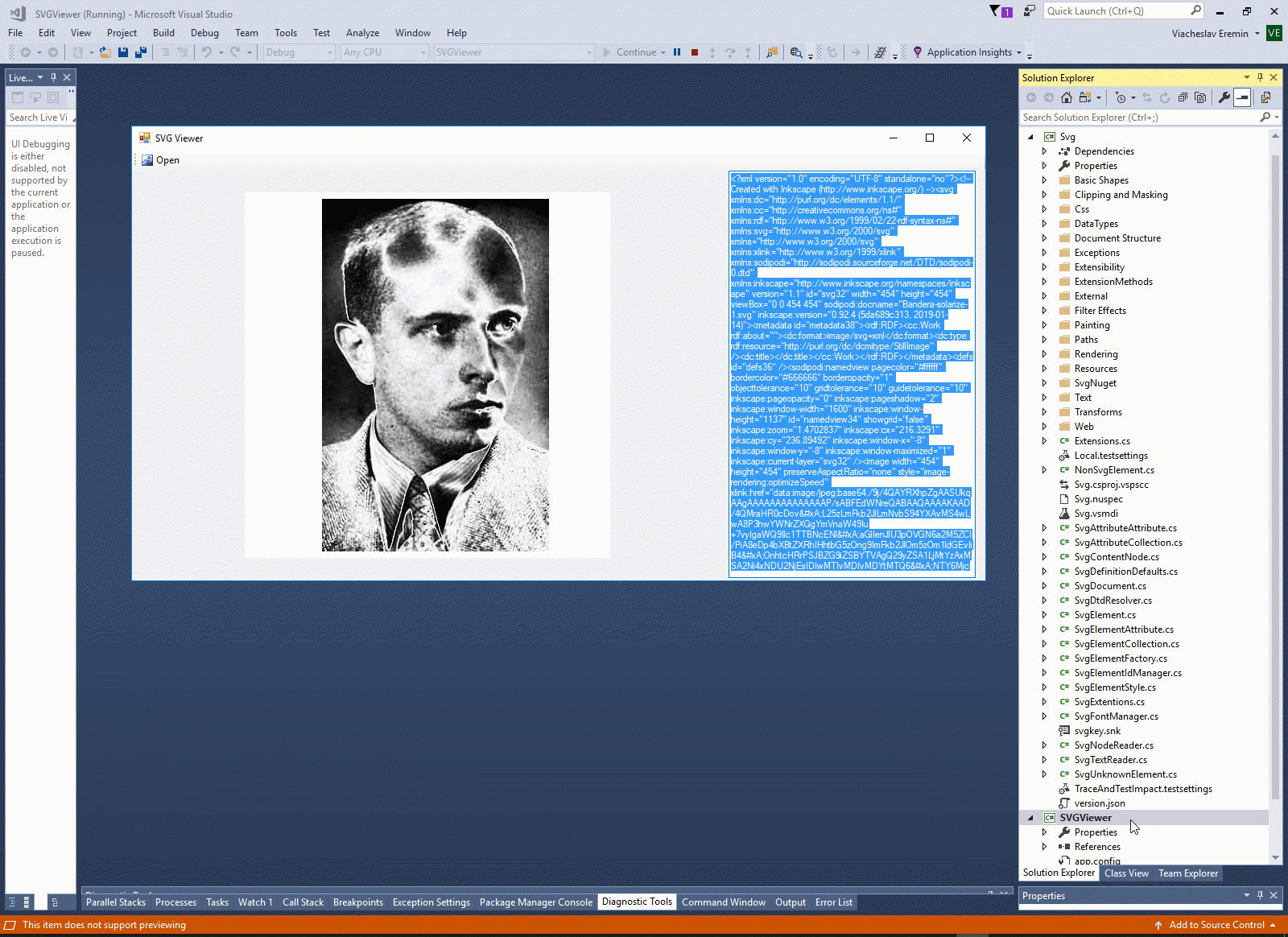Toggle auto-hide pin on Solution Explorer
1288x937 pixels.
point(1260,78)
